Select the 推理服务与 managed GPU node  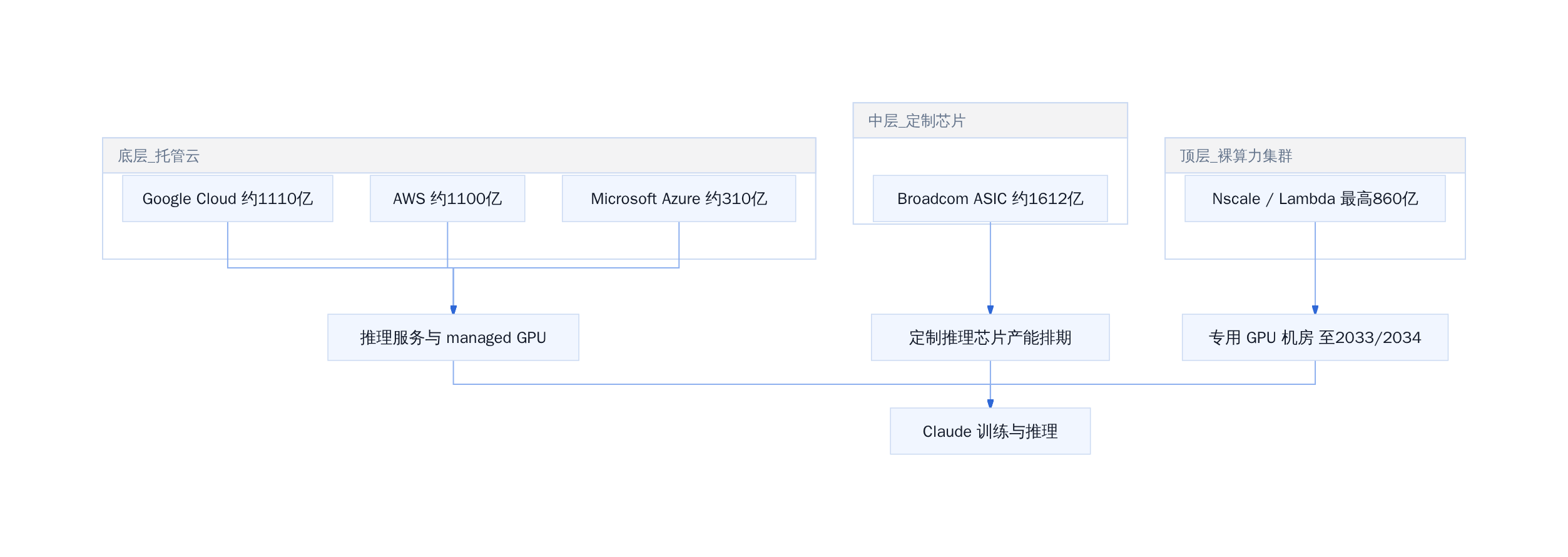point(453,337)
